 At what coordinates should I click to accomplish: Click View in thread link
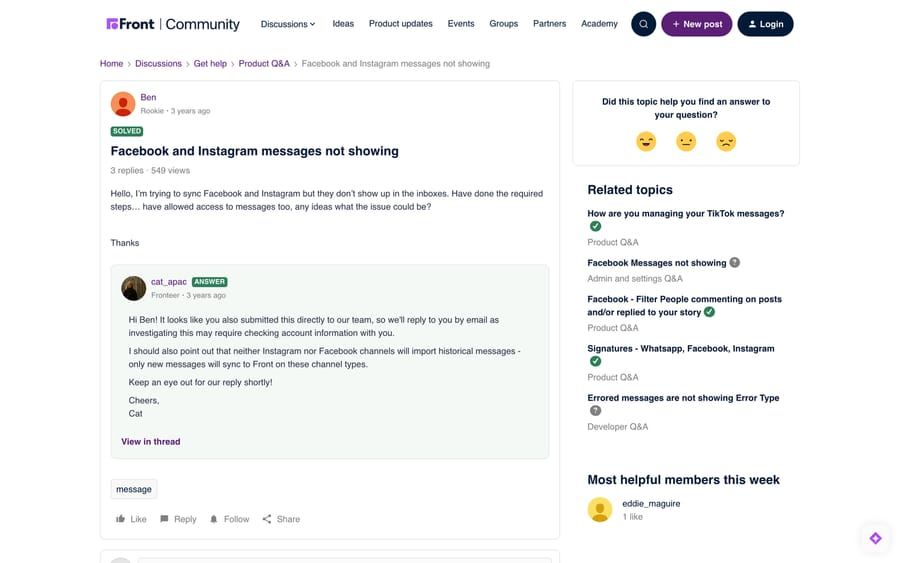(x=150, y=441)
